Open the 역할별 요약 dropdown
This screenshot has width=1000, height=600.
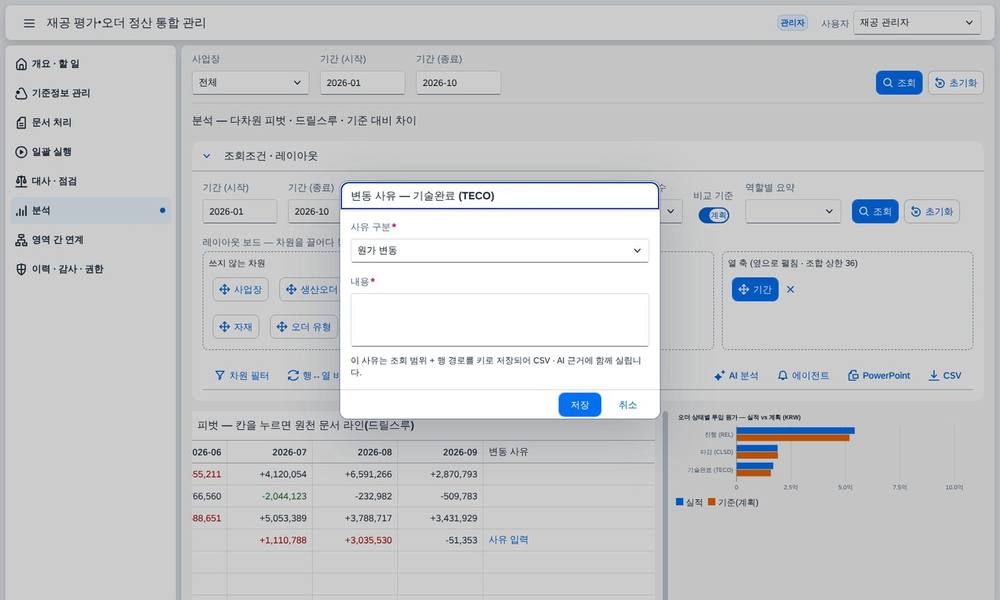[x=793, y=212]
